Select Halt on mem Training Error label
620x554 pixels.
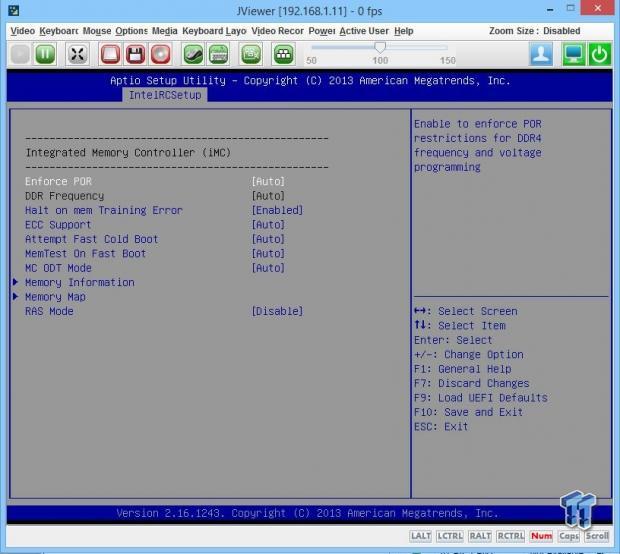point(104,210)
